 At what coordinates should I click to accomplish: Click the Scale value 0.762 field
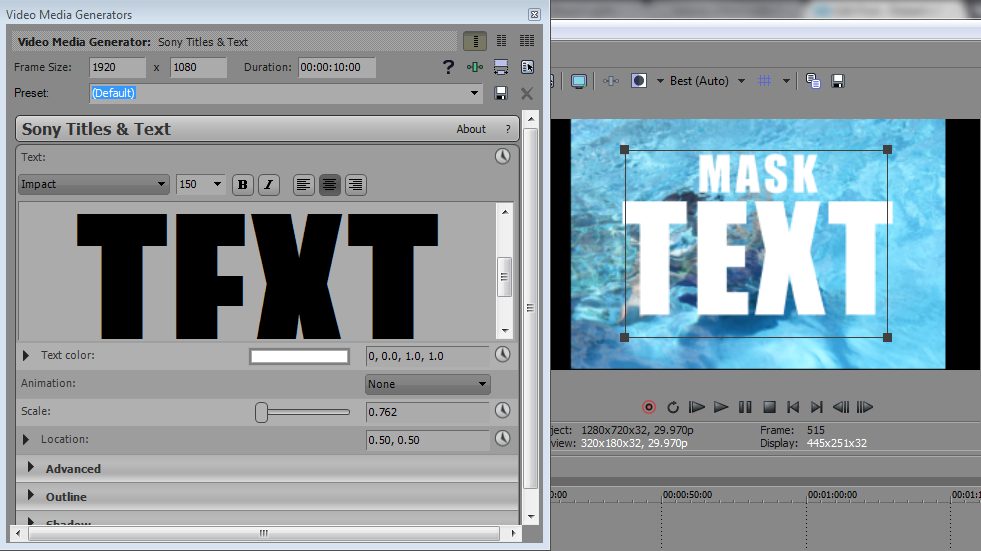[427, 412]
